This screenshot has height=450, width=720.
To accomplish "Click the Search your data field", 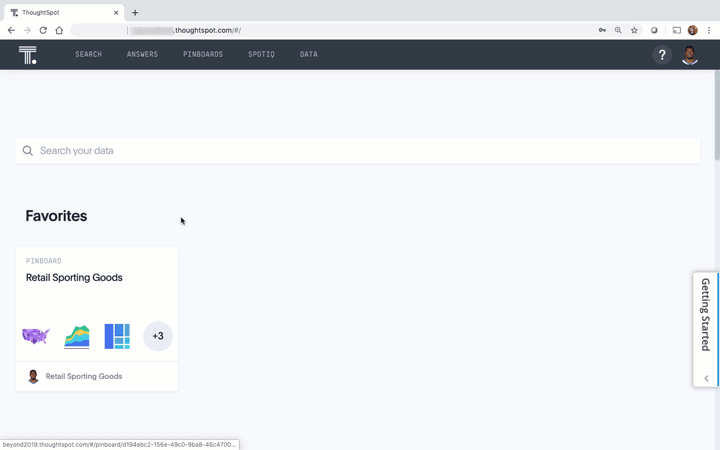I will point(357,151).
